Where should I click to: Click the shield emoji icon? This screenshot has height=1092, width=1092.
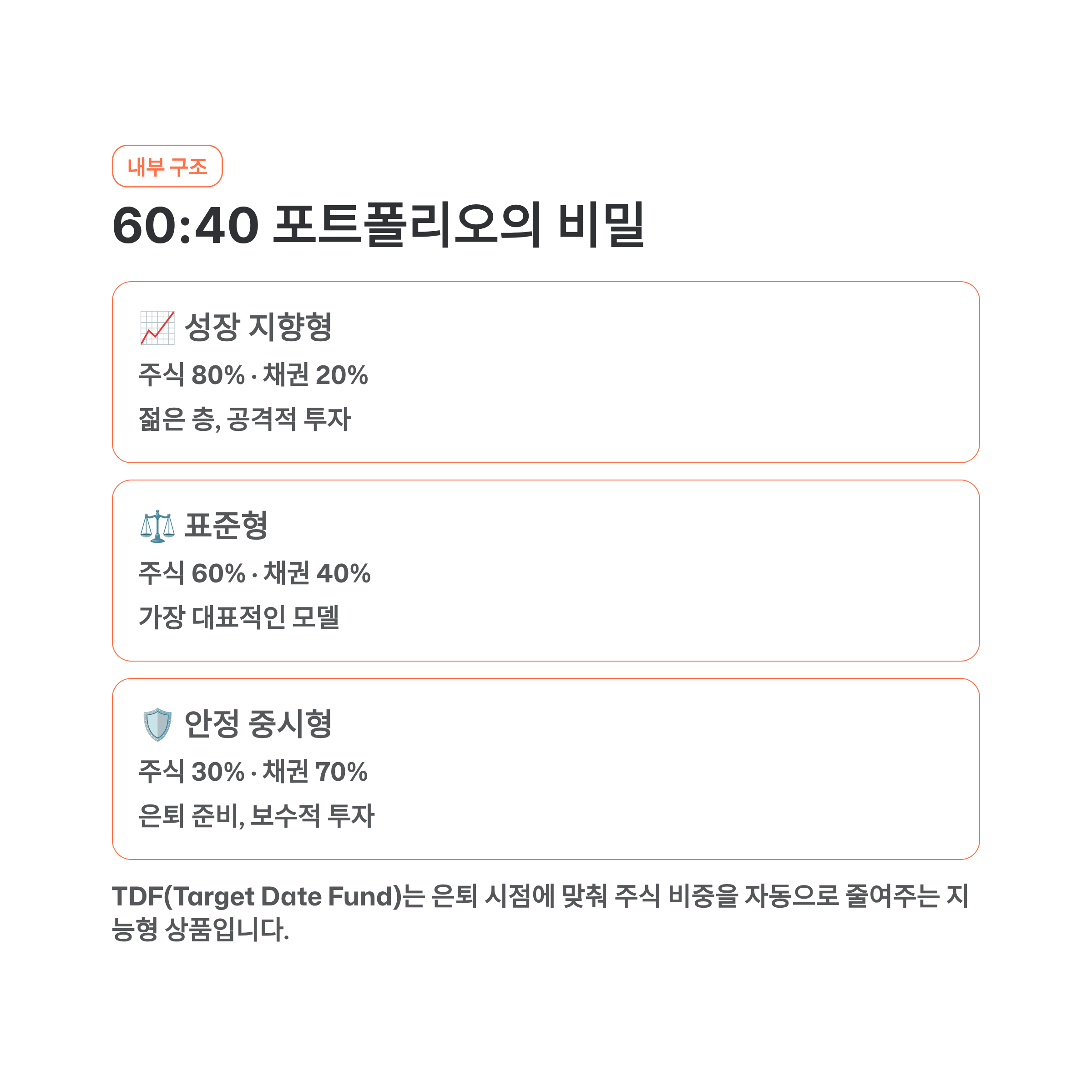click(x=157, y=724)
